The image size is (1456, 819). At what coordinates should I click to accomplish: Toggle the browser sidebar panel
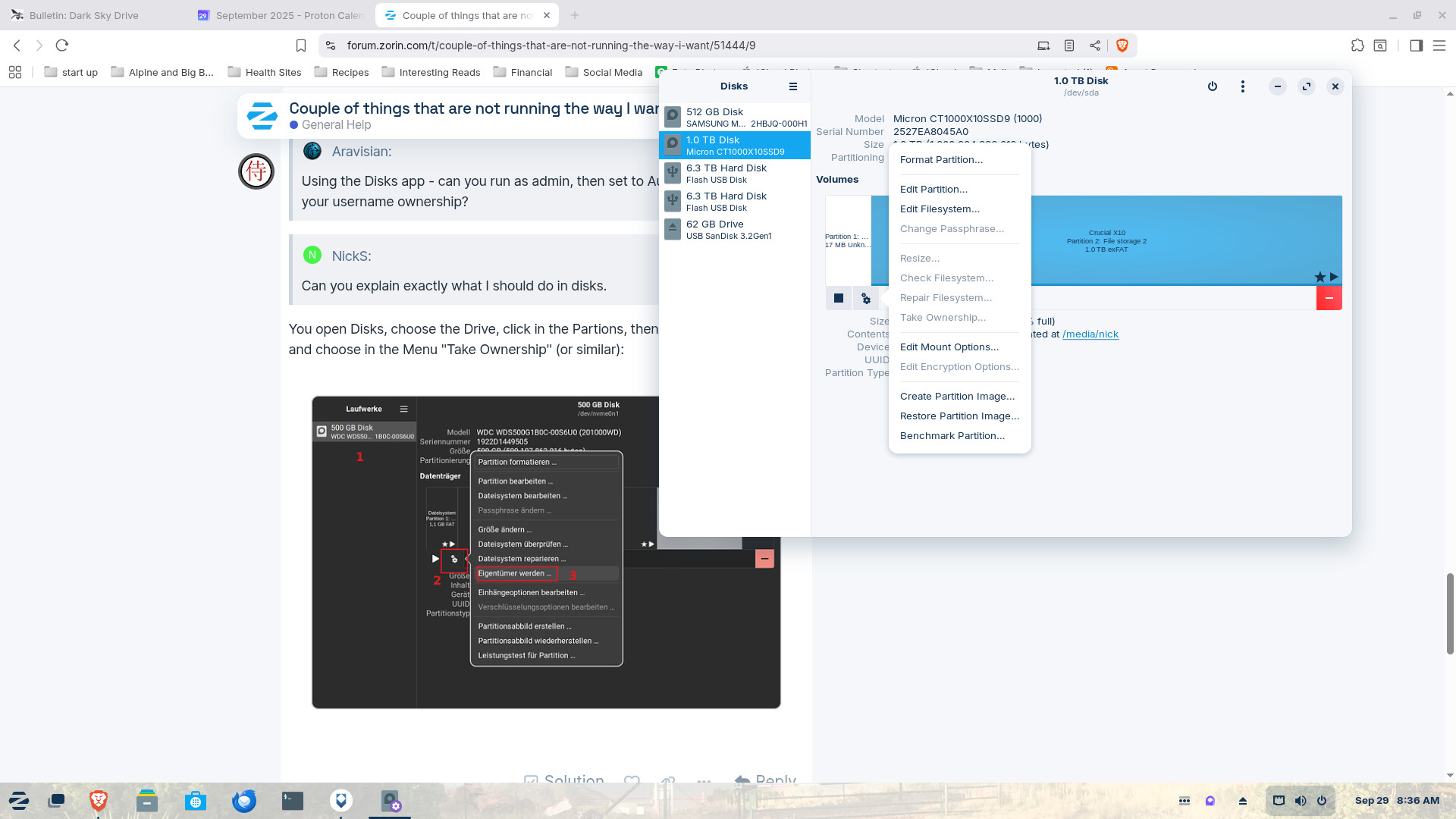pyautogui.click(x=1416, y=45)
